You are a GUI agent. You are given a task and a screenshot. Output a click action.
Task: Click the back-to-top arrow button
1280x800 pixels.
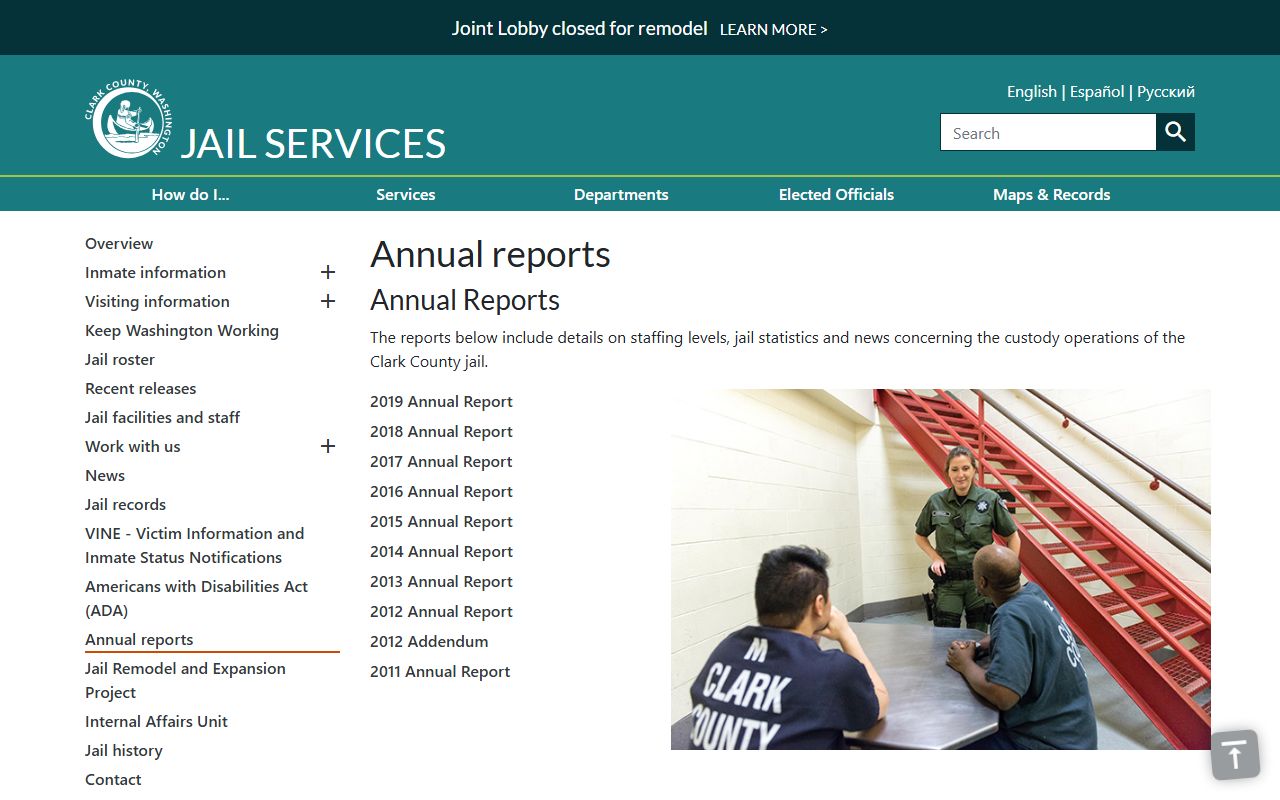[1235, 755]
